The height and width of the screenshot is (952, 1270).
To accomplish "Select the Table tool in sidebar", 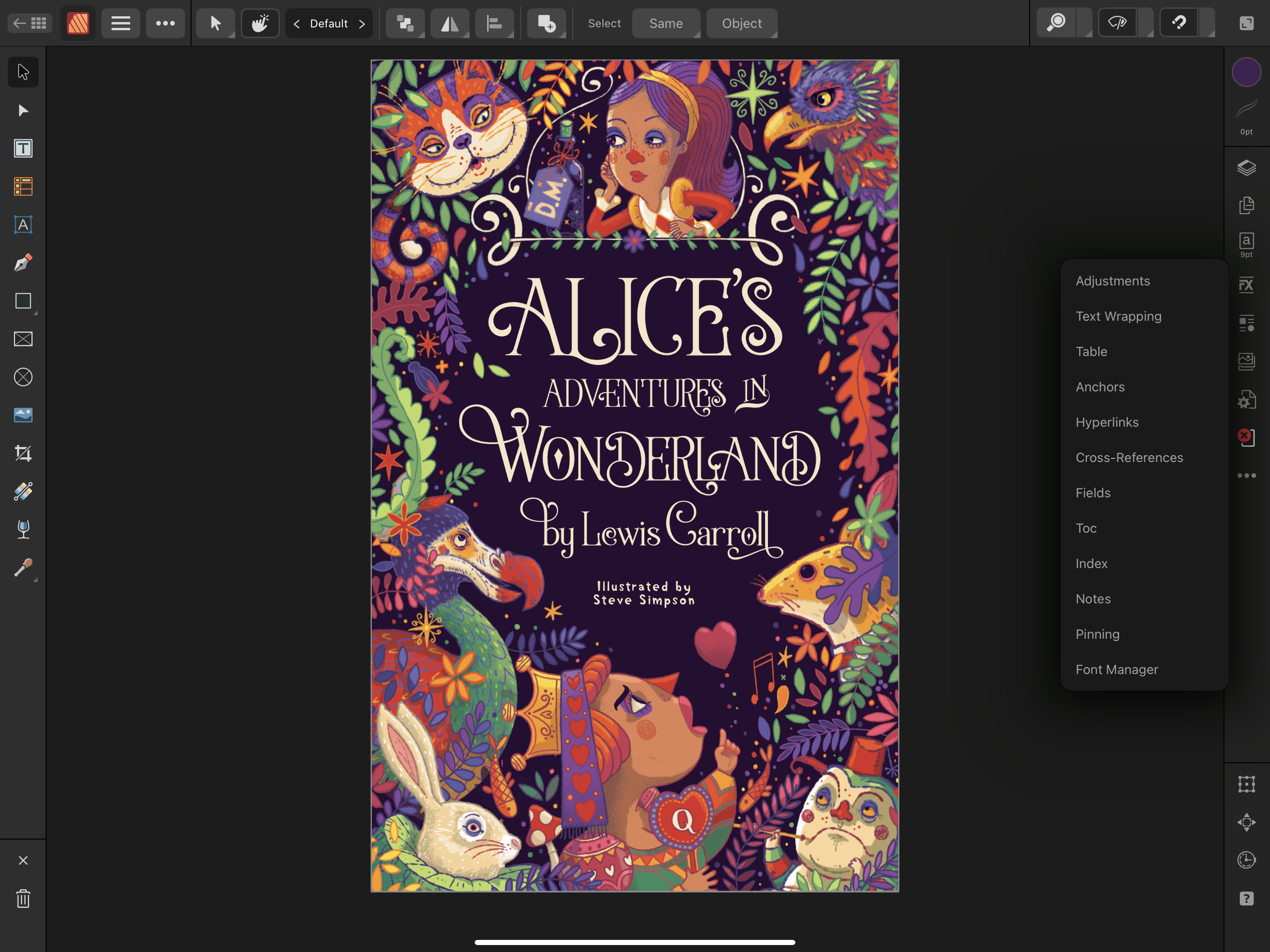I will tap(23, 186).
